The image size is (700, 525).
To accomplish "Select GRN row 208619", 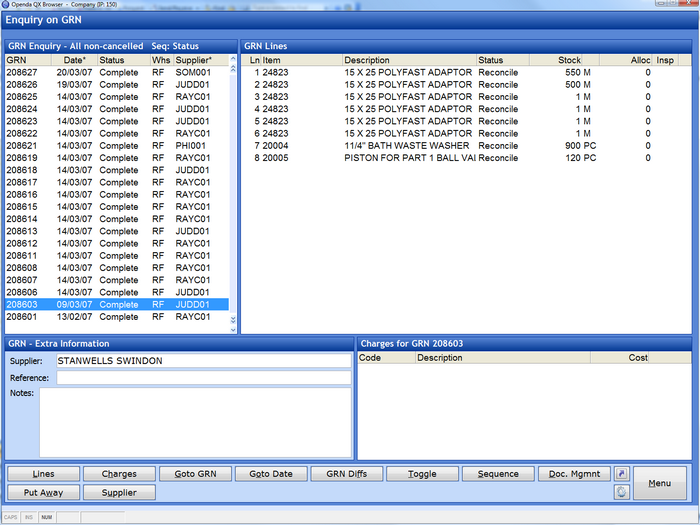I will pyautogui.click(x=117, y=158).
